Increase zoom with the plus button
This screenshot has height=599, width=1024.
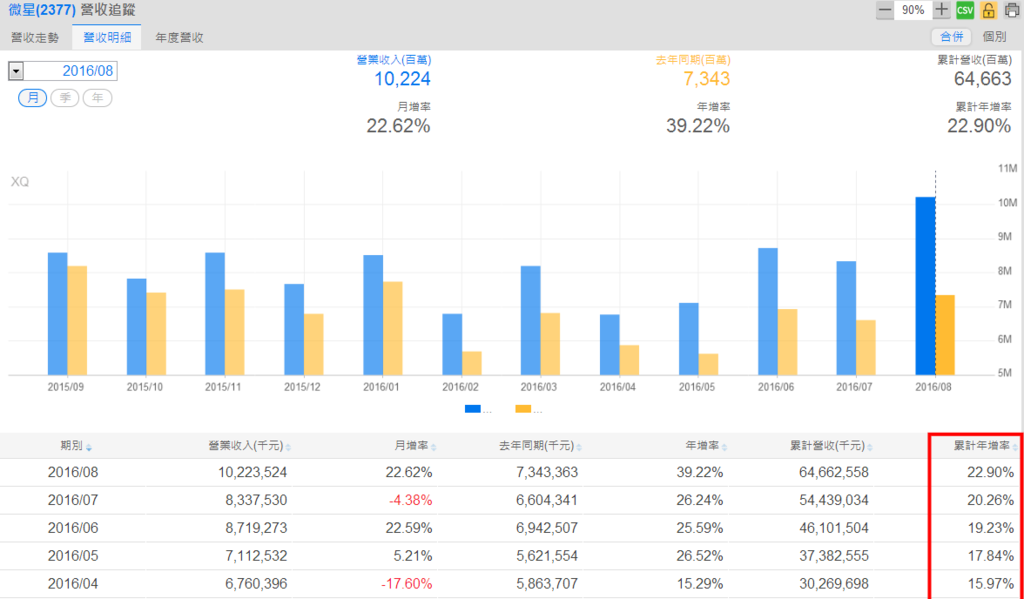click(941, 10)
